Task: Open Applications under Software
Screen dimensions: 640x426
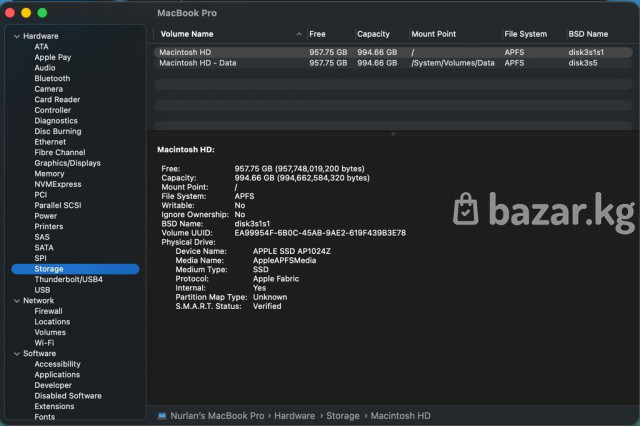Action: click(57, 375)
